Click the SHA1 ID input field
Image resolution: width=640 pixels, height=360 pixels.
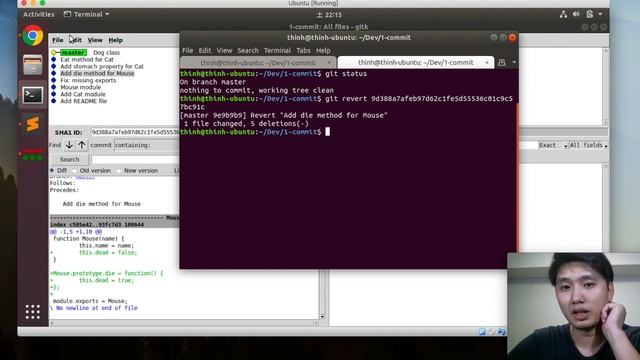pyautogui.click(x=135, y=132)
